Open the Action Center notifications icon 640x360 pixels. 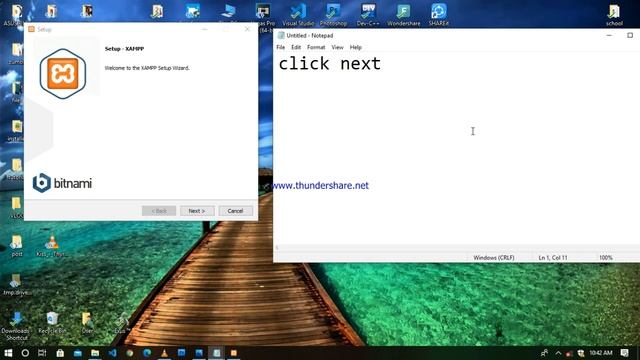click(624, 353)
